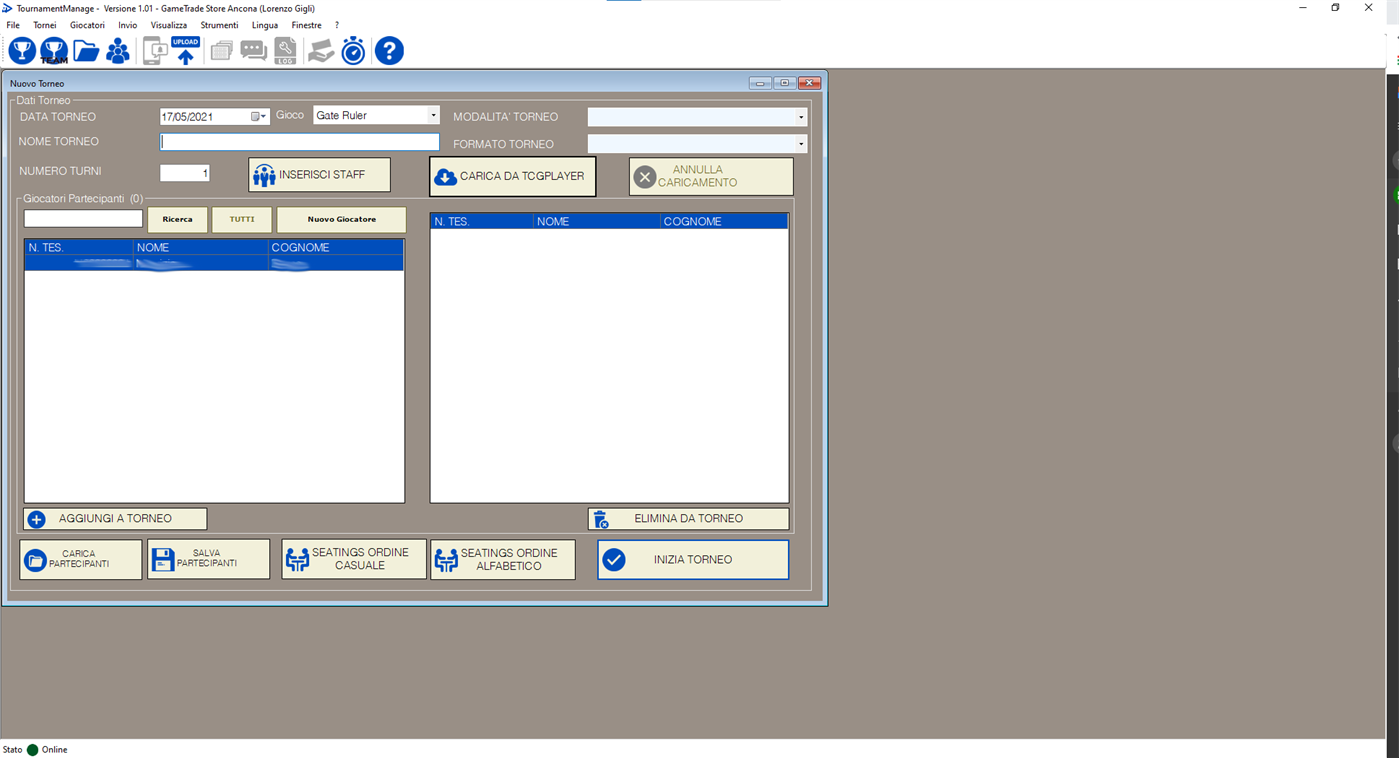Click Seatings Ordine Alfabetico button
This screenshot has width=1399, height=758.
tap(503, 560)
